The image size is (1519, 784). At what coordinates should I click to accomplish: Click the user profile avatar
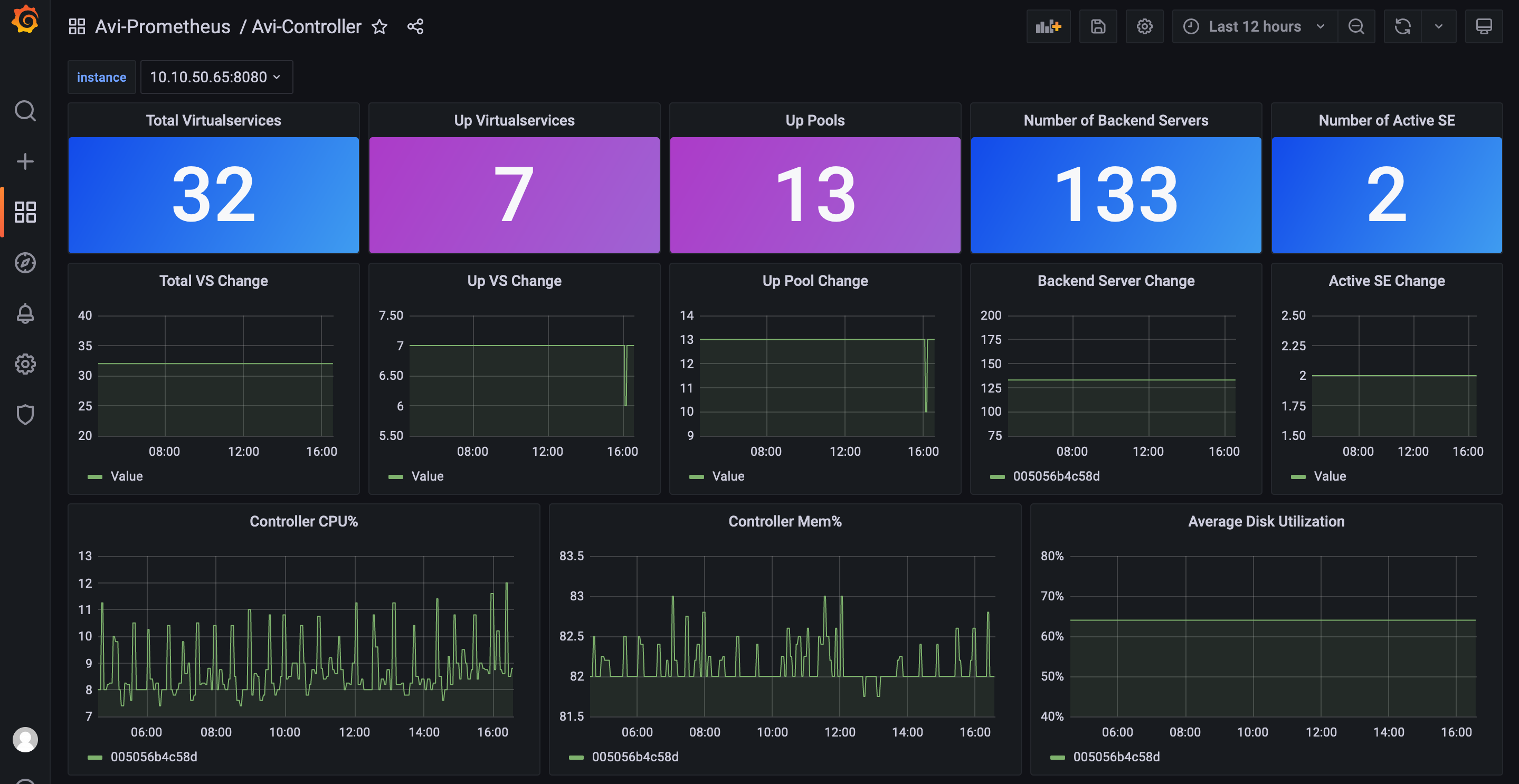coord(25,739)
